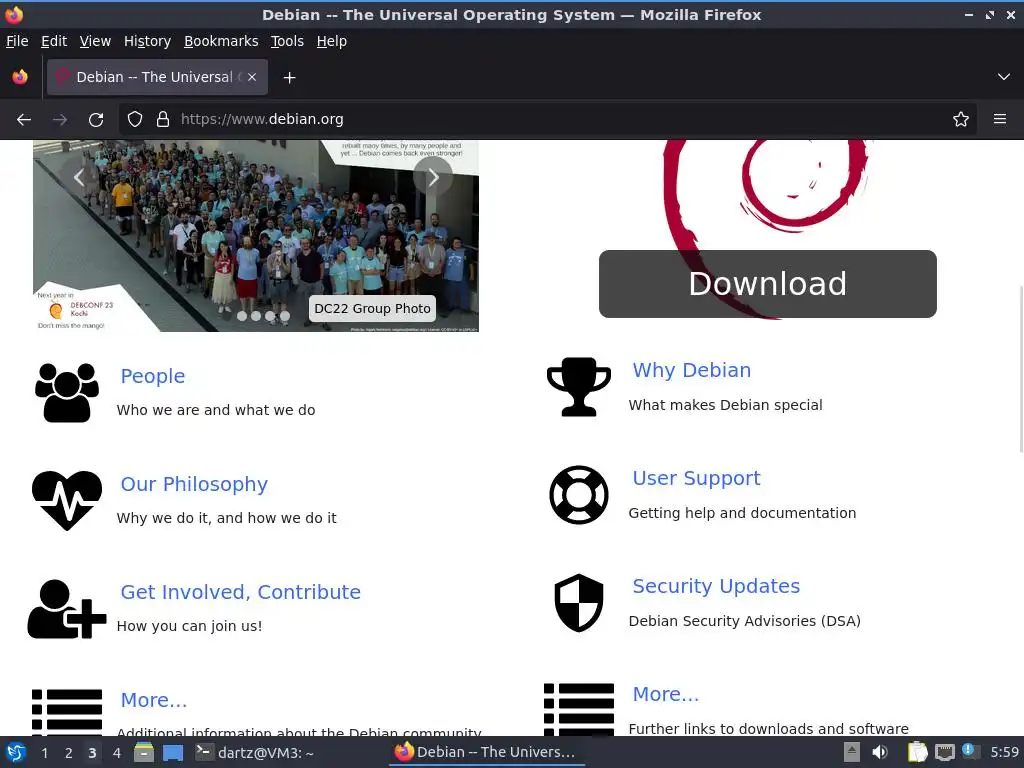Click the network connection tray icon
1024x768 pixels.
(944, 752)
